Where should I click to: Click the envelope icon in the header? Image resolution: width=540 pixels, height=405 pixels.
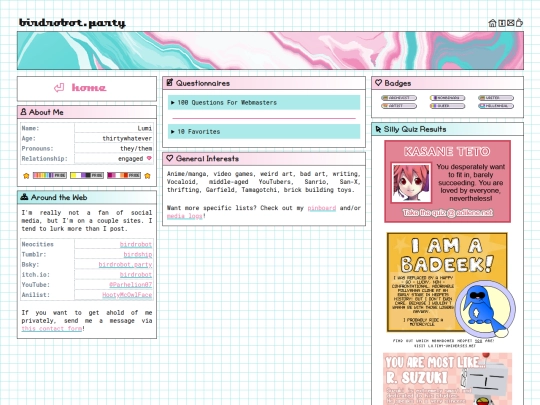pos(511,23)
